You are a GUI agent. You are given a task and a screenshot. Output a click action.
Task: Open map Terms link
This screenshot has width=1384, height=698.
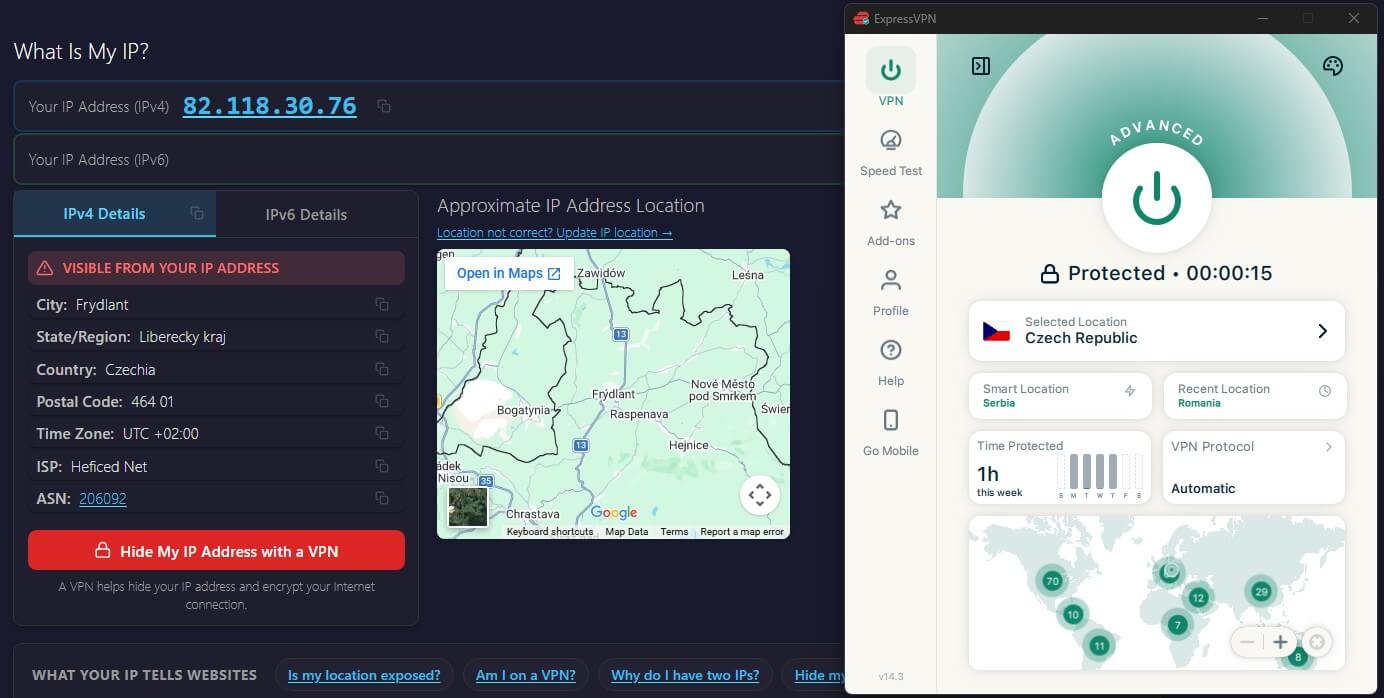(674, 532)
